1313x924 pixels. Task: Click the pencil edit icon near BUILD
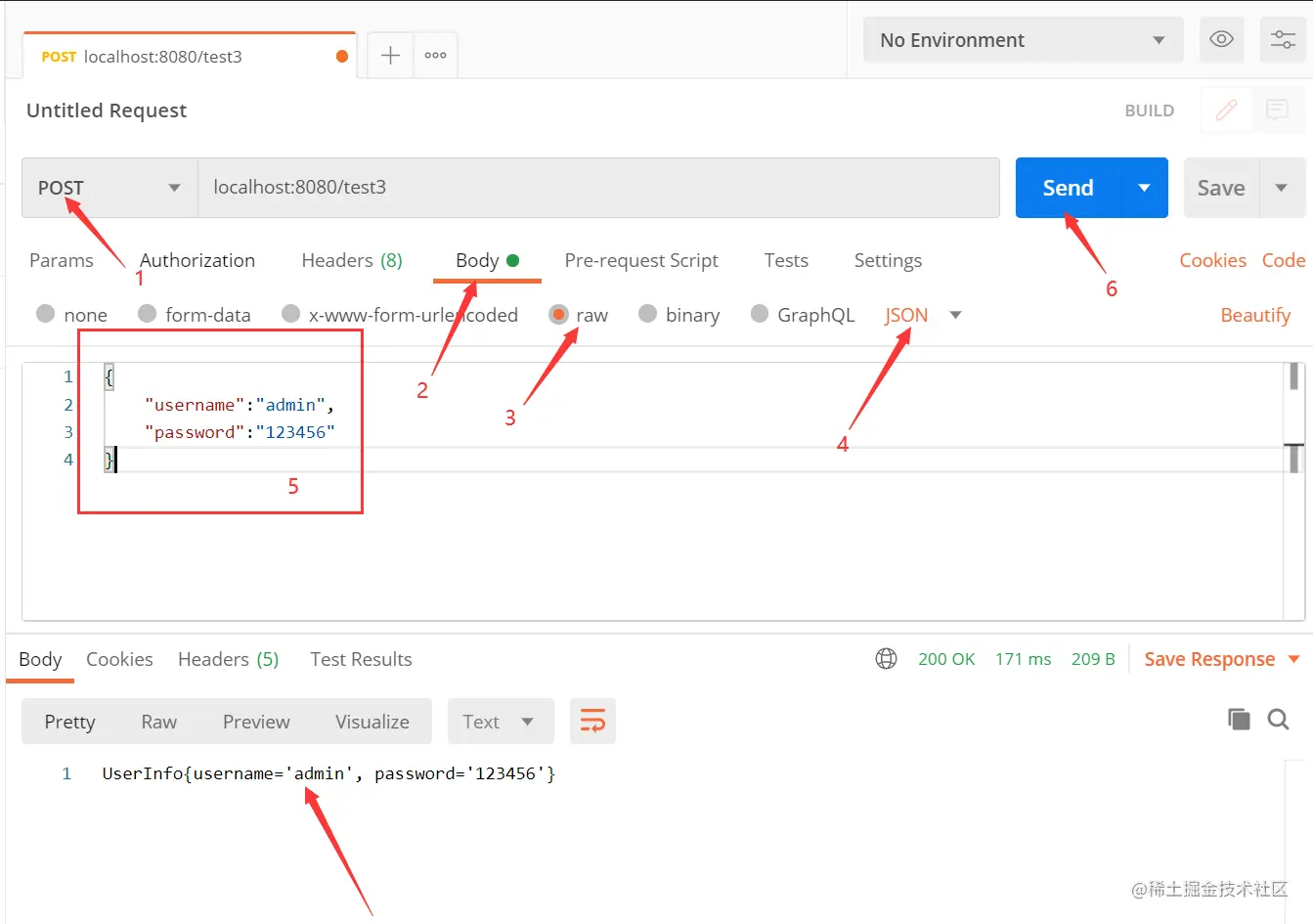pyautogui.click(x=1226, y=110)
